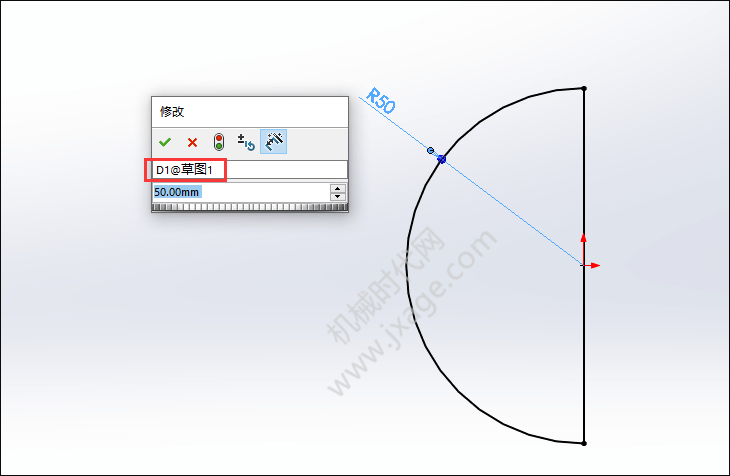
Task: Click the bottom endpoint of the vertical line
Action: (x=584, y=443)
